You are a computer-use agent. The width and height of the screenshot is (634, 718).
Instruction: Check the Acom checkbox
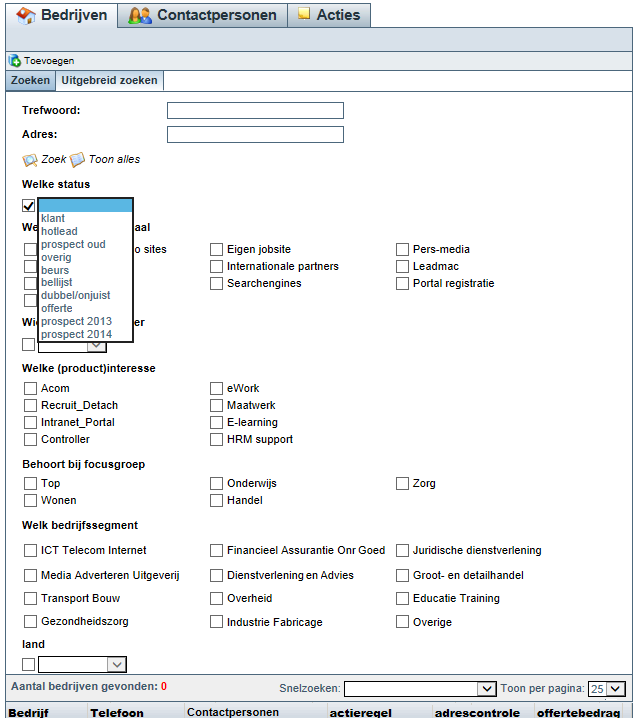[x=30, y=389]
